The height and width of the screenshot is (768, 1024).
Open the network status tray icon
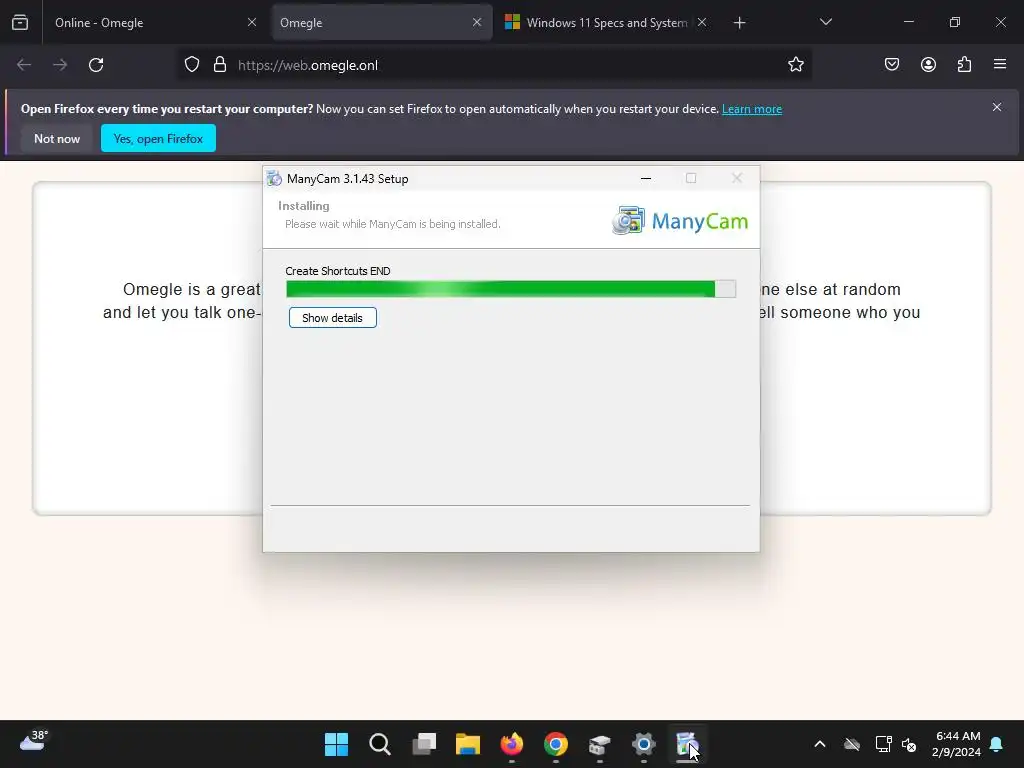point(884,744)
